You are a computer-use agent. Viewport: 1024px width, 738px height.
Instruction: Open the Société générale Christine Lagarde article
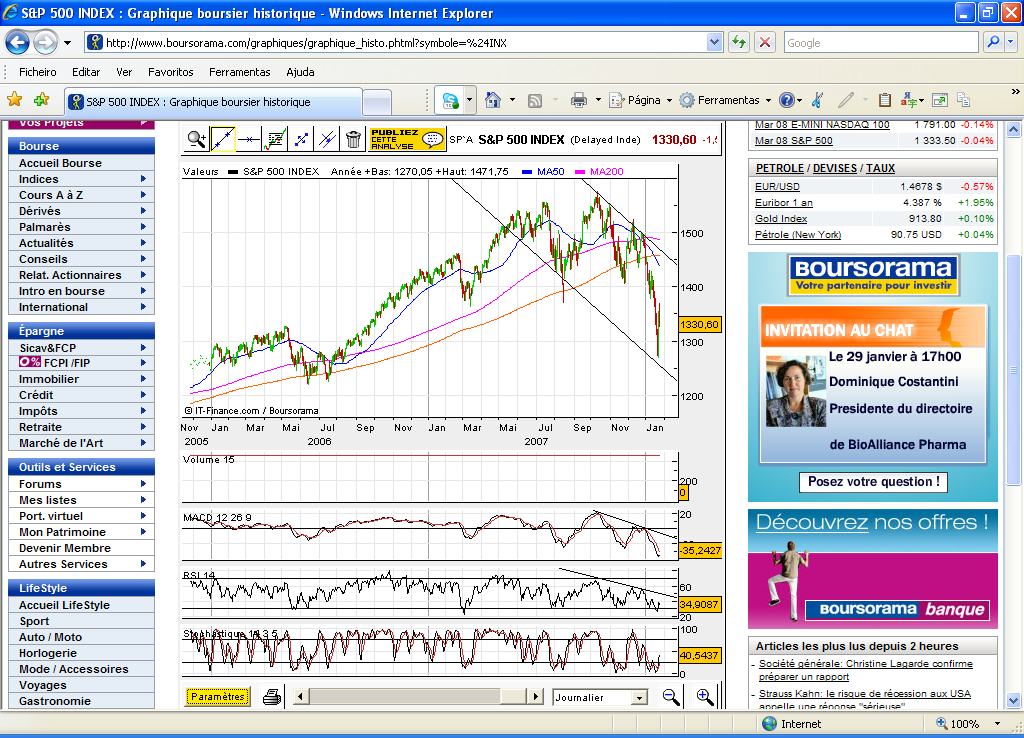click(865, 670)
